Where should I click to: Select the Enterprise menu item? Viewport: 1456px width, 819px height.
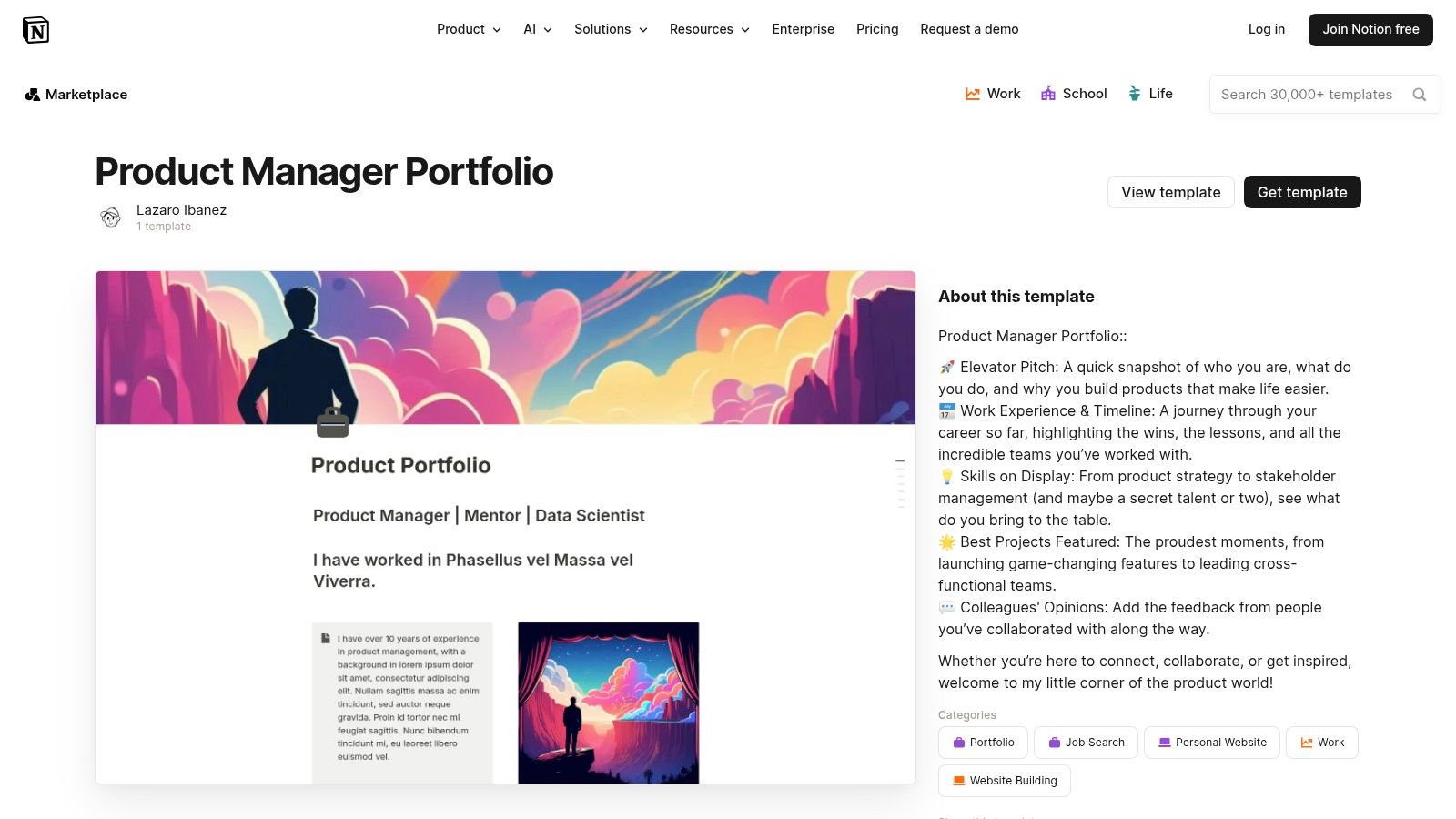click(803, 29)
